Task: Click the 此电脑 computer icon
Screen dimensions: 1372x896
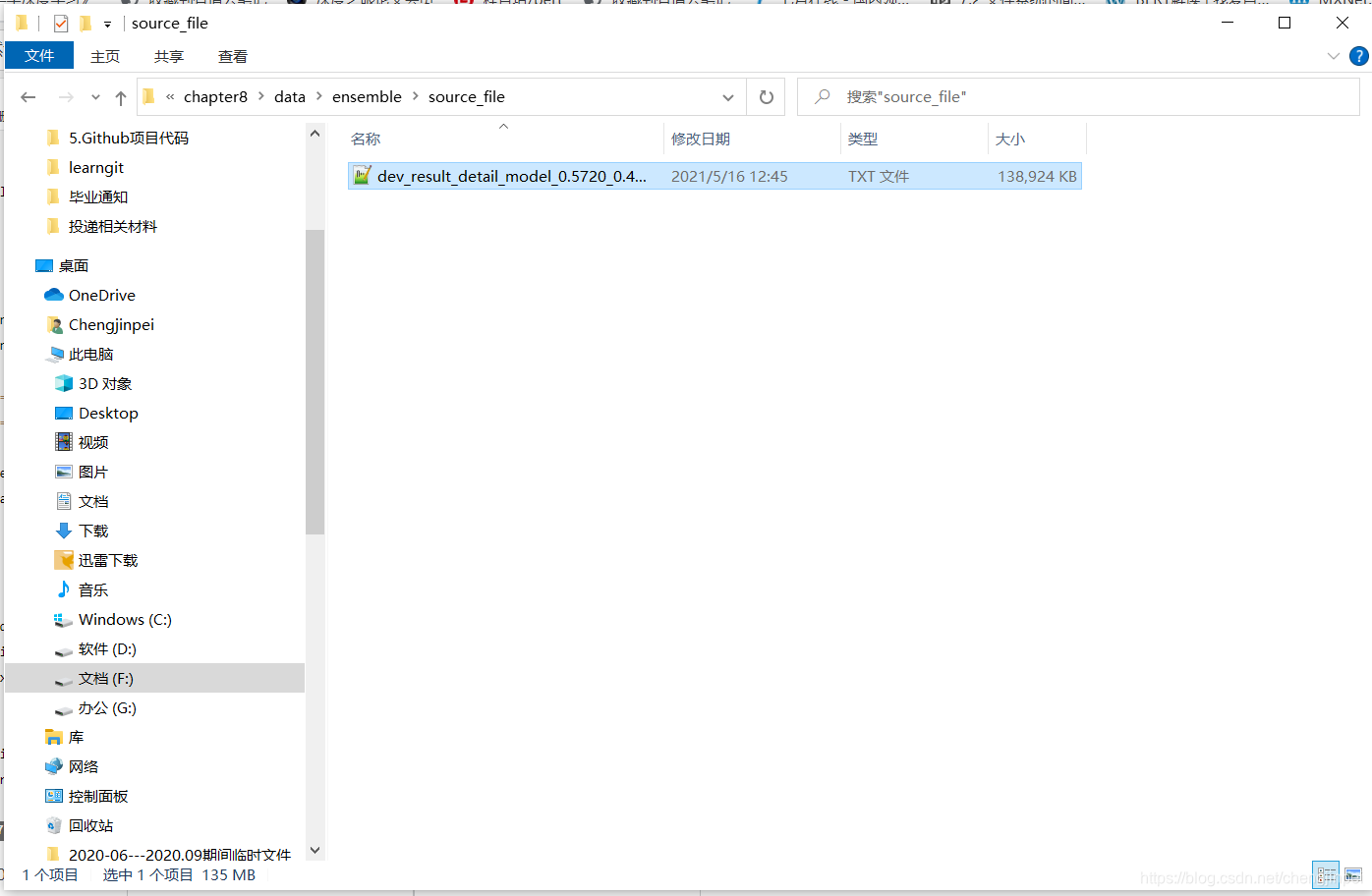Action: (55, 355)
